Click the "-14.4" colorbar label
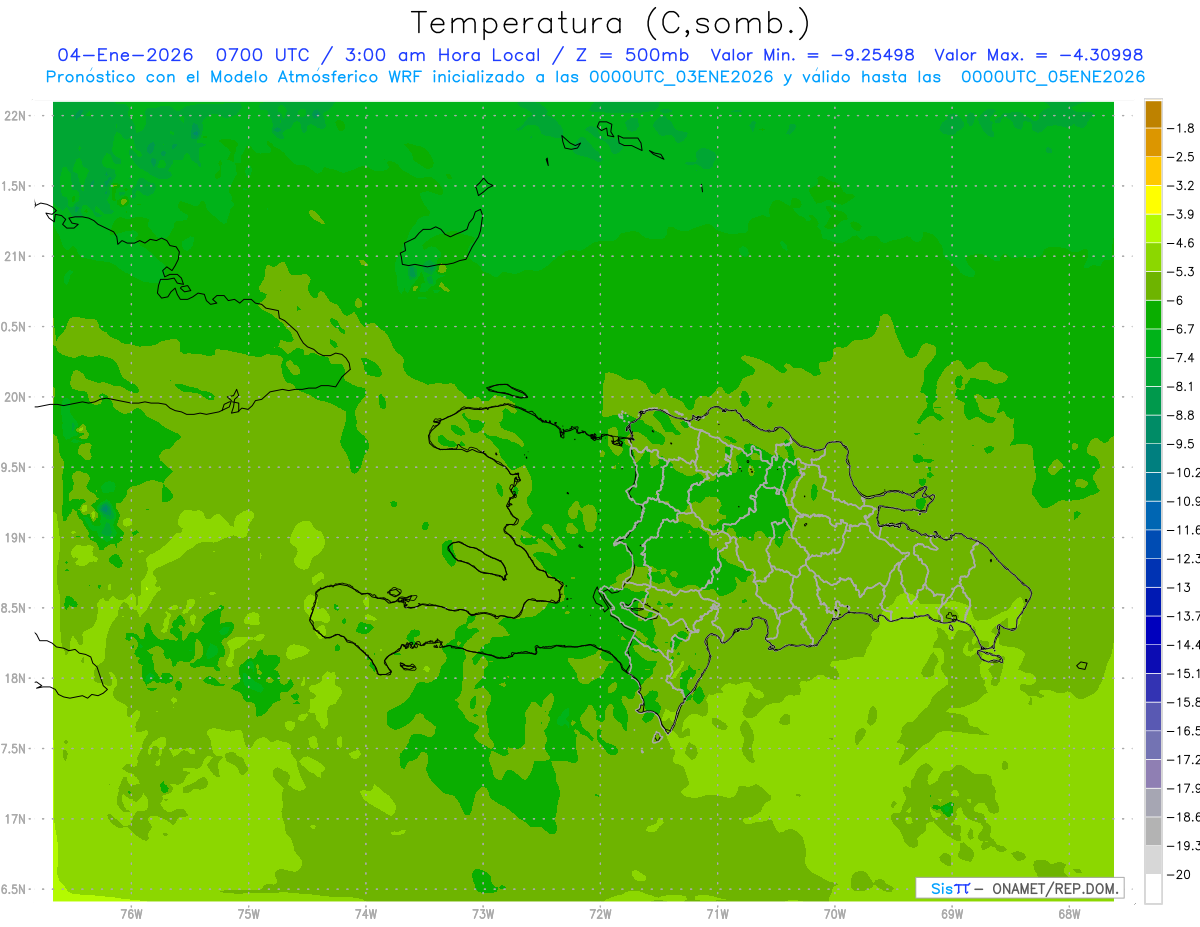The image size is (1200, 927). 1185,644
